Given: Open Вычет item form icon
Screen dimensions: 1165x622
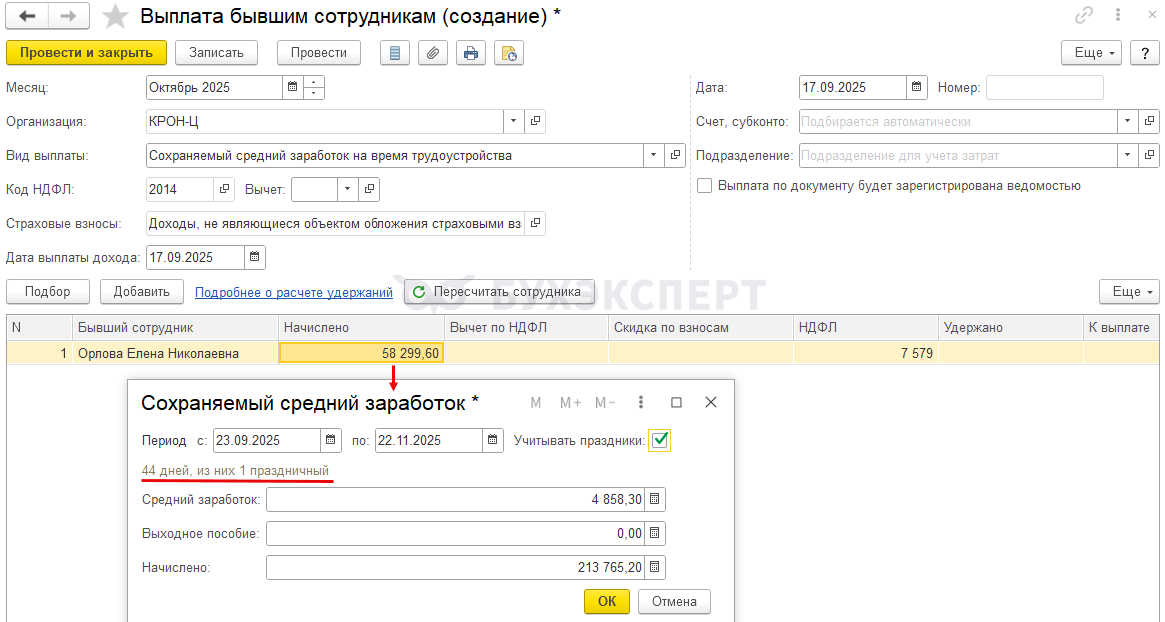Looking at the screenshot, I should (369, 189).
